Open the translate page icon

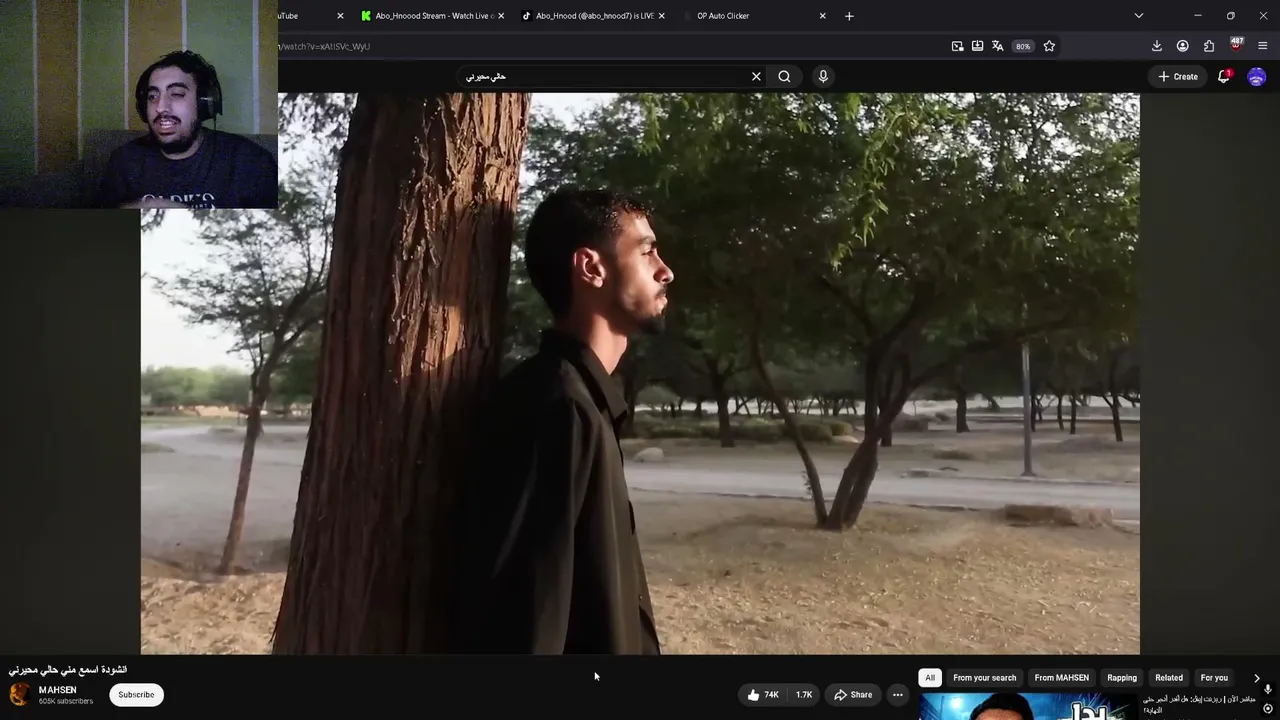pyautogui.click(x=997, y=46)
